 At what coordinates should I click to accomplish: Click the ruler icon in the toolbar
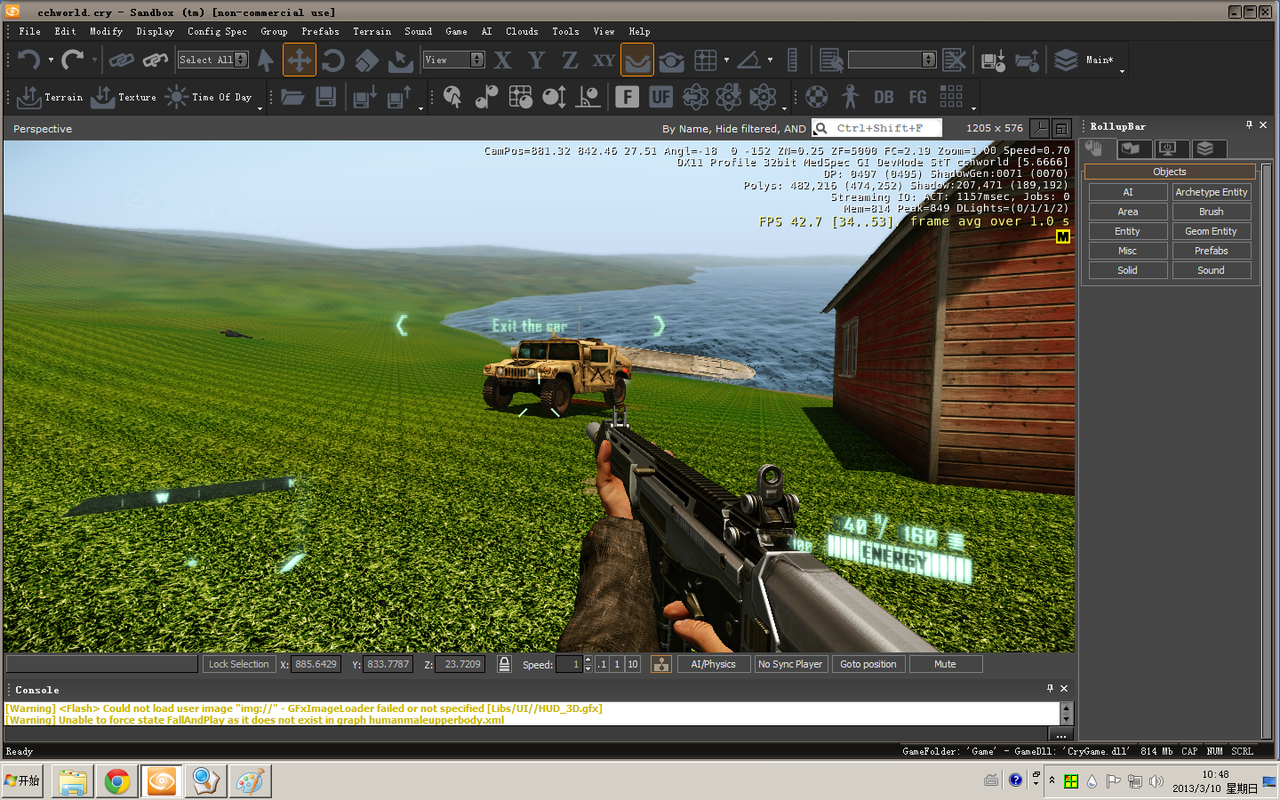pyautogui.click(x=793, y=60)
